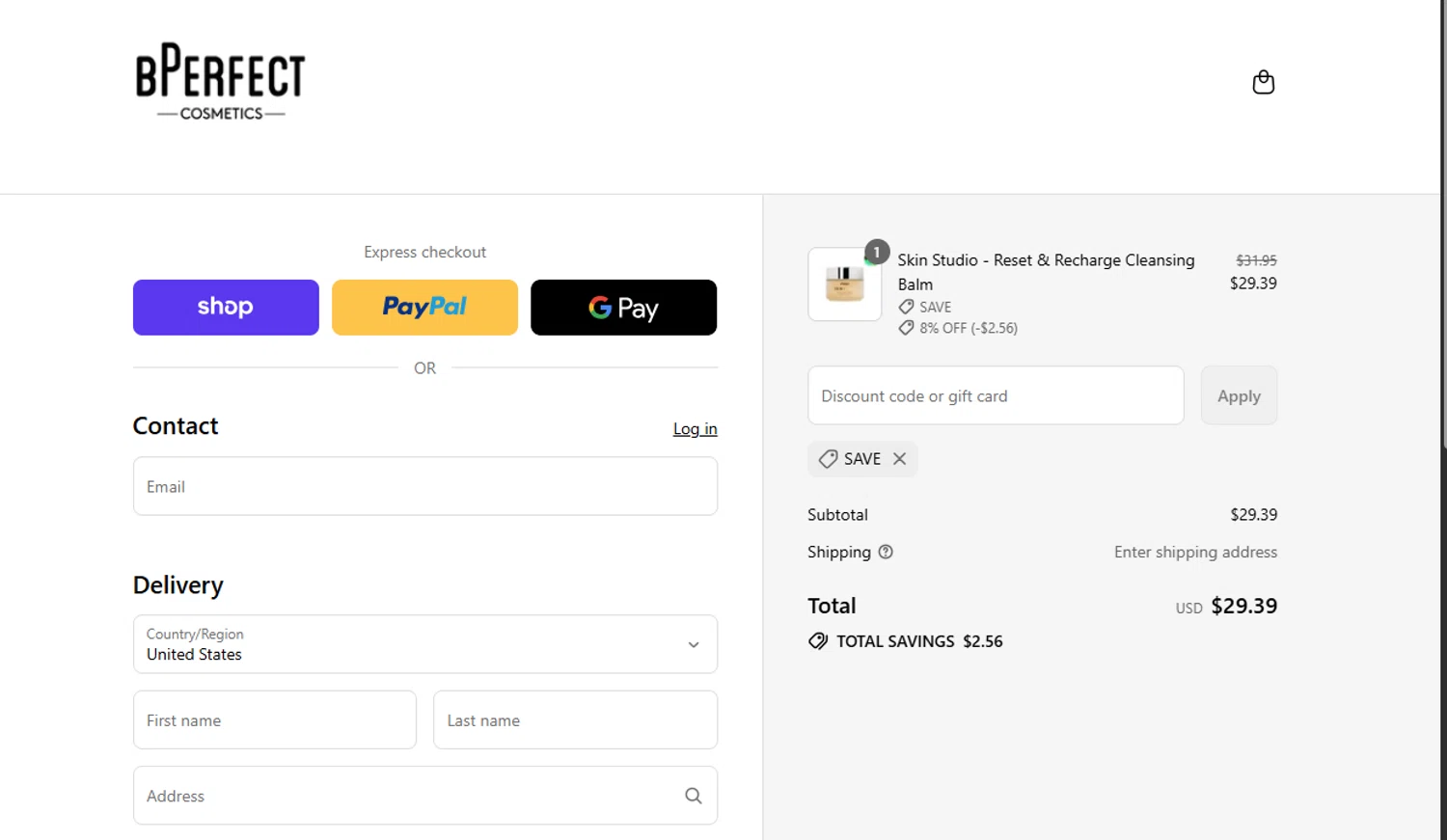Click 'Enter shipping address' text
Screen dimensions: 1447x840
[1195, 552]
